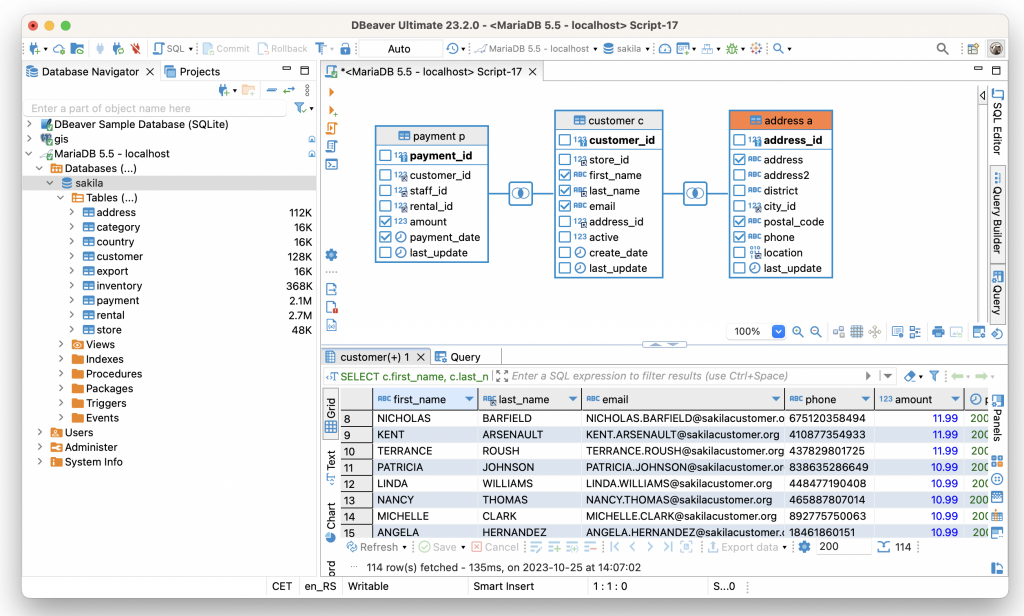Focus the navigator object name filter field
1024x616 pixels.
tap(157, 108)
